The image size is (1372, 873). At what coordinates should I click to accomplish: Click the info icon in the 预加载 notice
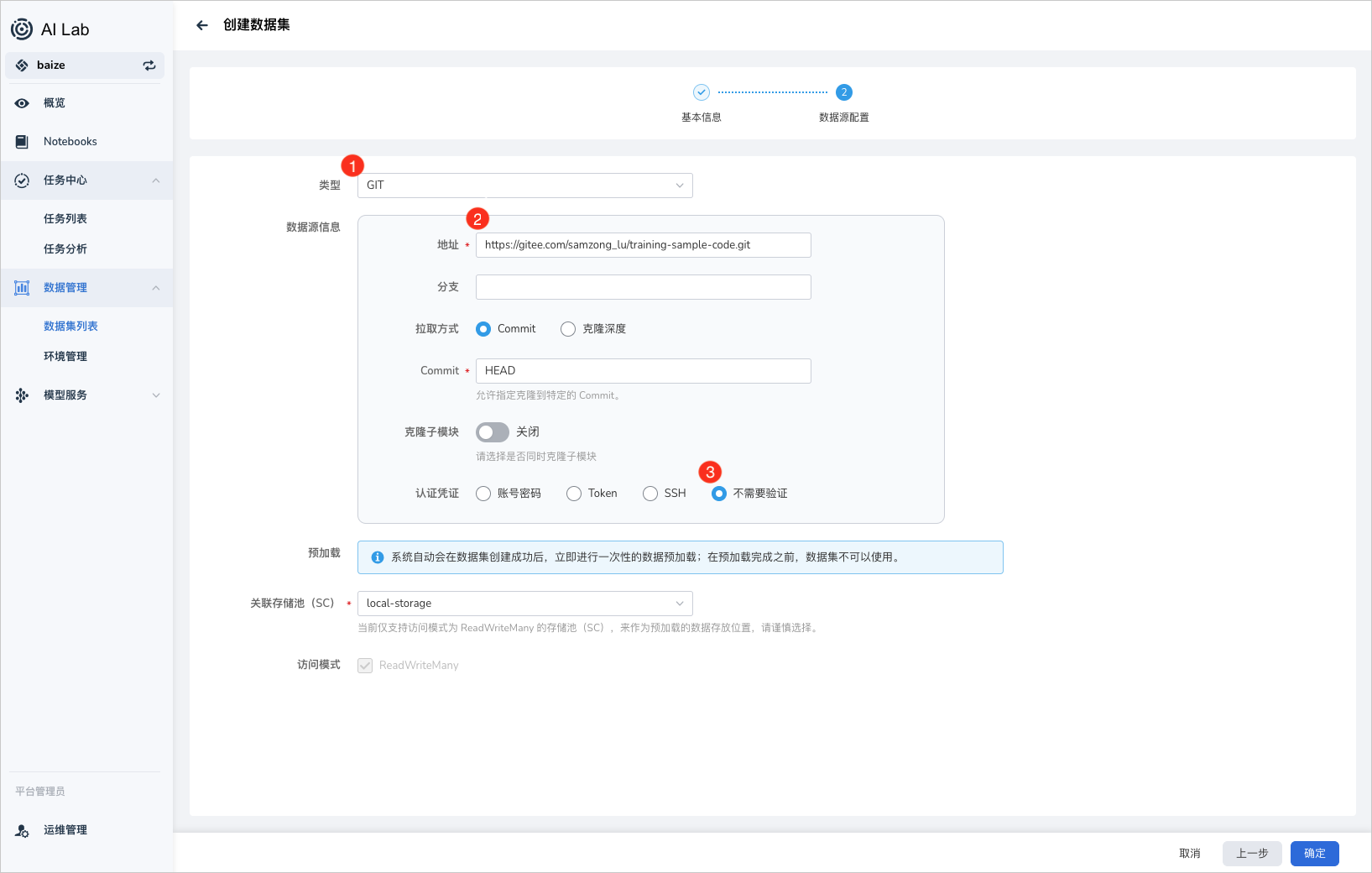coord(378,557)
